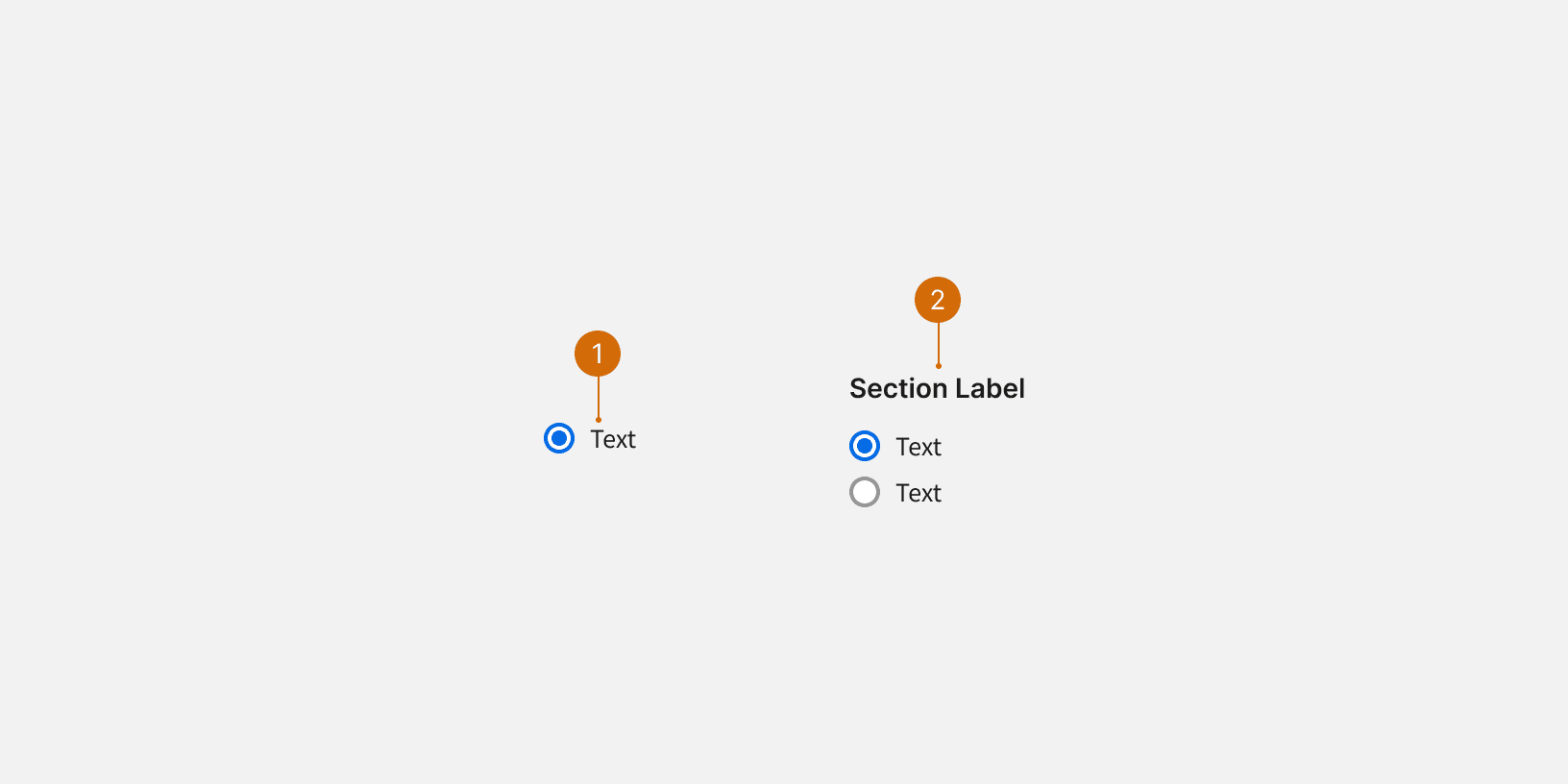1568x784 pixels.
Task: Click the word Label in the section heading
Action: (x=990, y=388)
